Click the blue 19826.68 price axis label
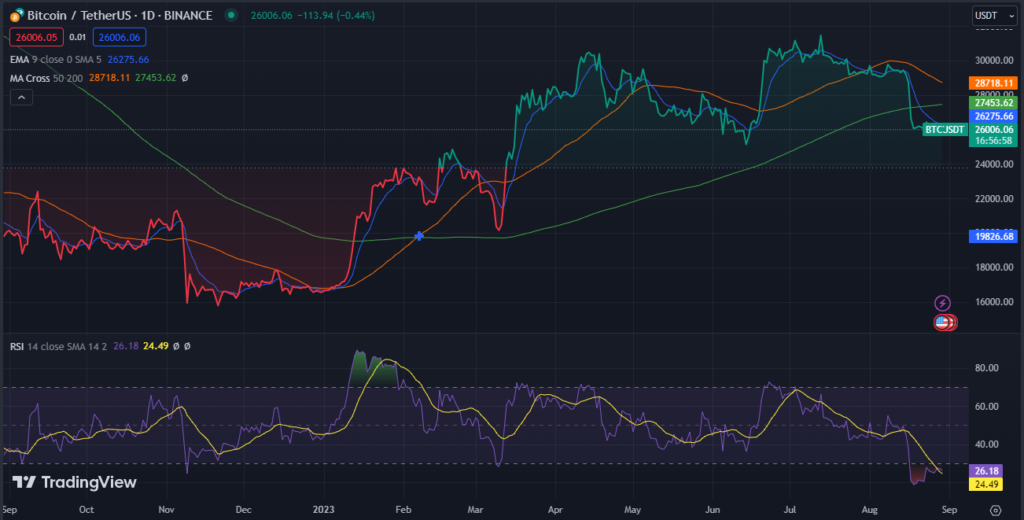The width and height of the screenshot is (1024, 520). pyautogui.click(x=993, y=236)
